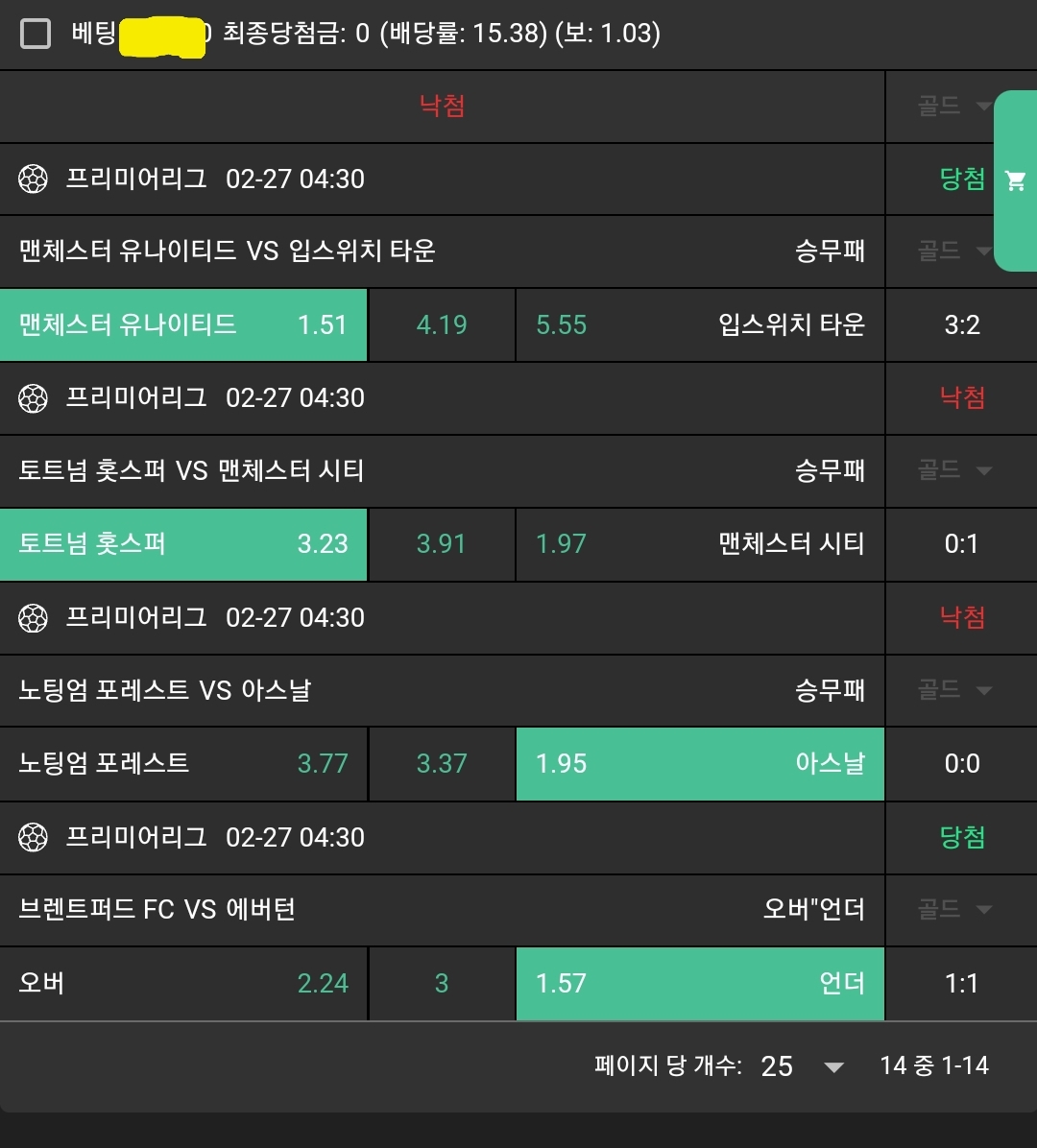The image size is (1037, 1148).
Task: Expand 골드 dropdown in the Tottenham match row
Action: point(953,470)
